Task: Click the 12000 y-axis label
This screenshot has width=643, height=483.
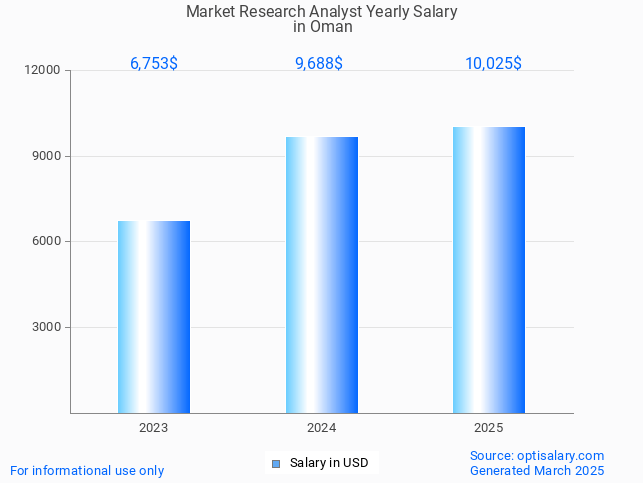Action: pos(42,70)
